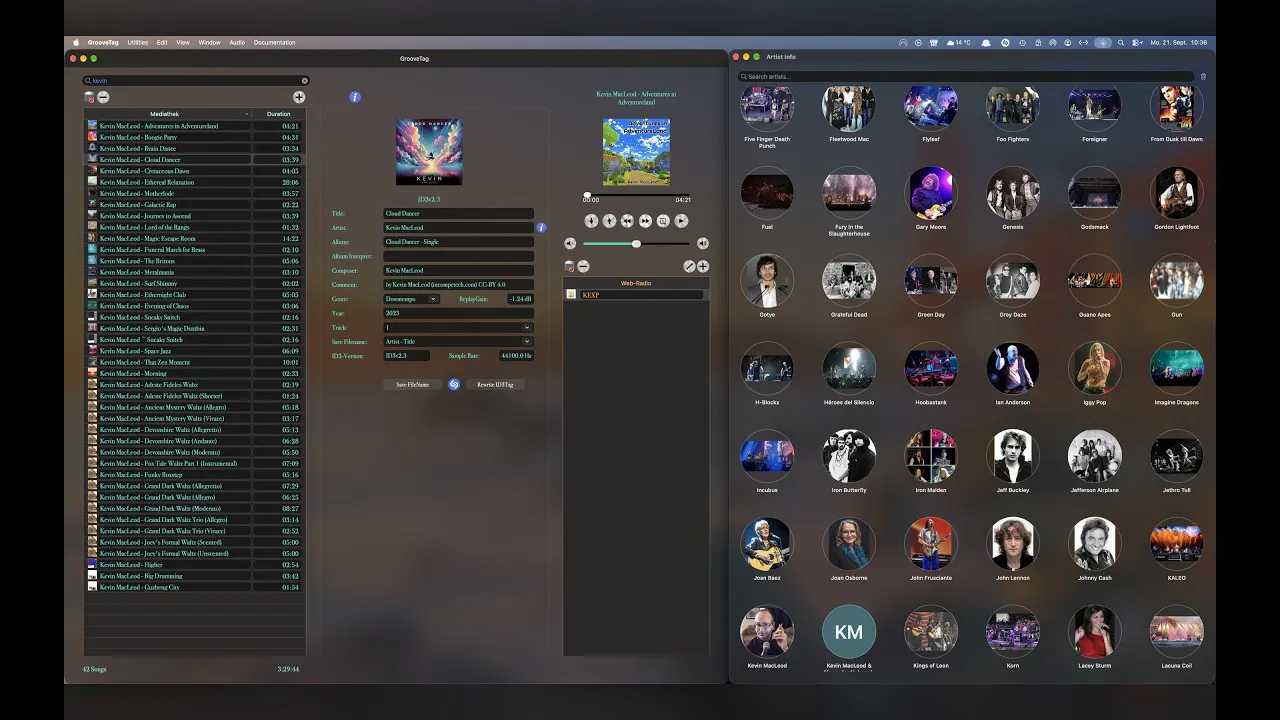The image size is (1280, 720).
Task: Open the View menu
Action: pyautogui.click(x=183, y=43)
